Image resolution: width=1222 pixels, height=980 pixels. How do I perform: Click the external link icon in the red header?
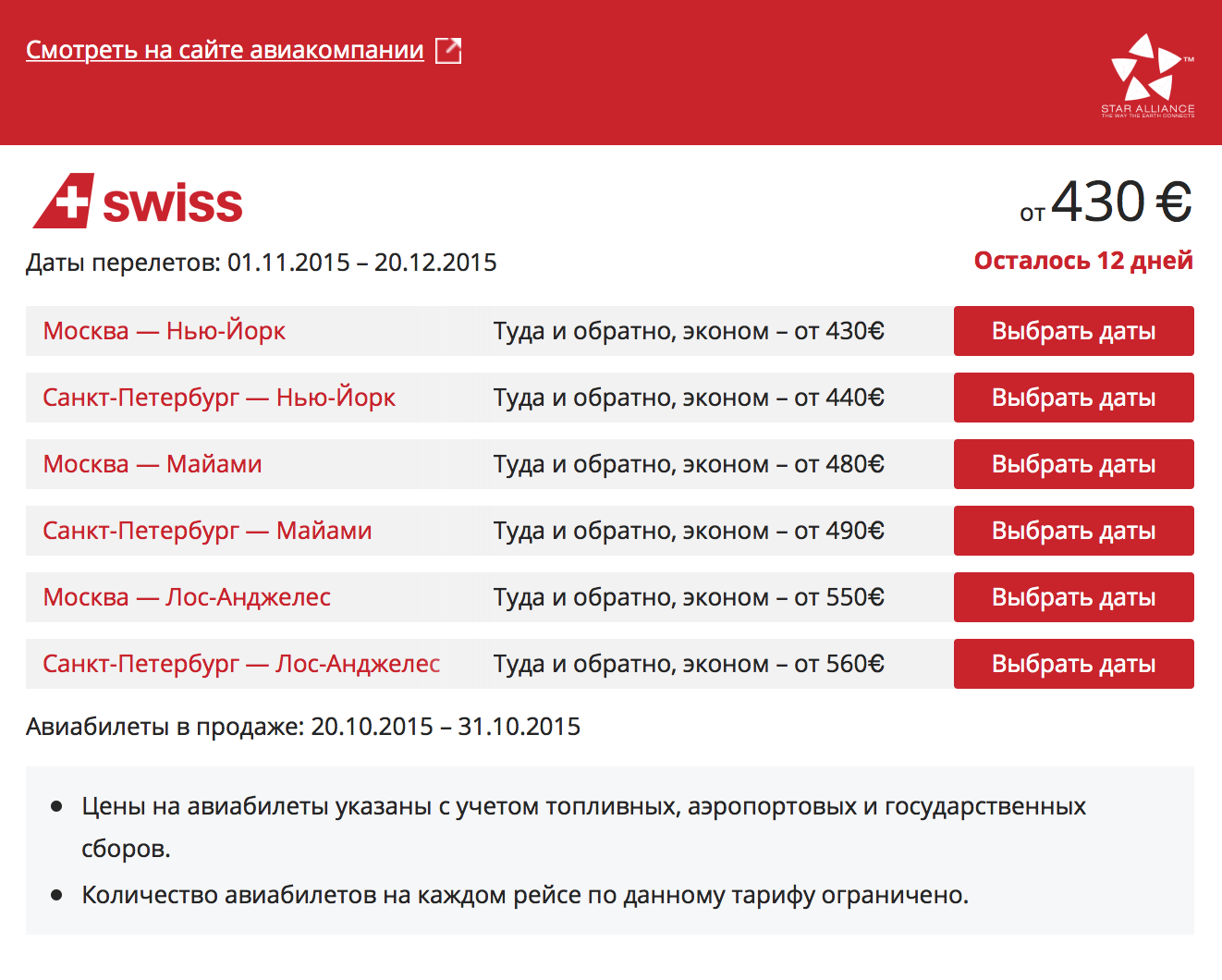448,51
